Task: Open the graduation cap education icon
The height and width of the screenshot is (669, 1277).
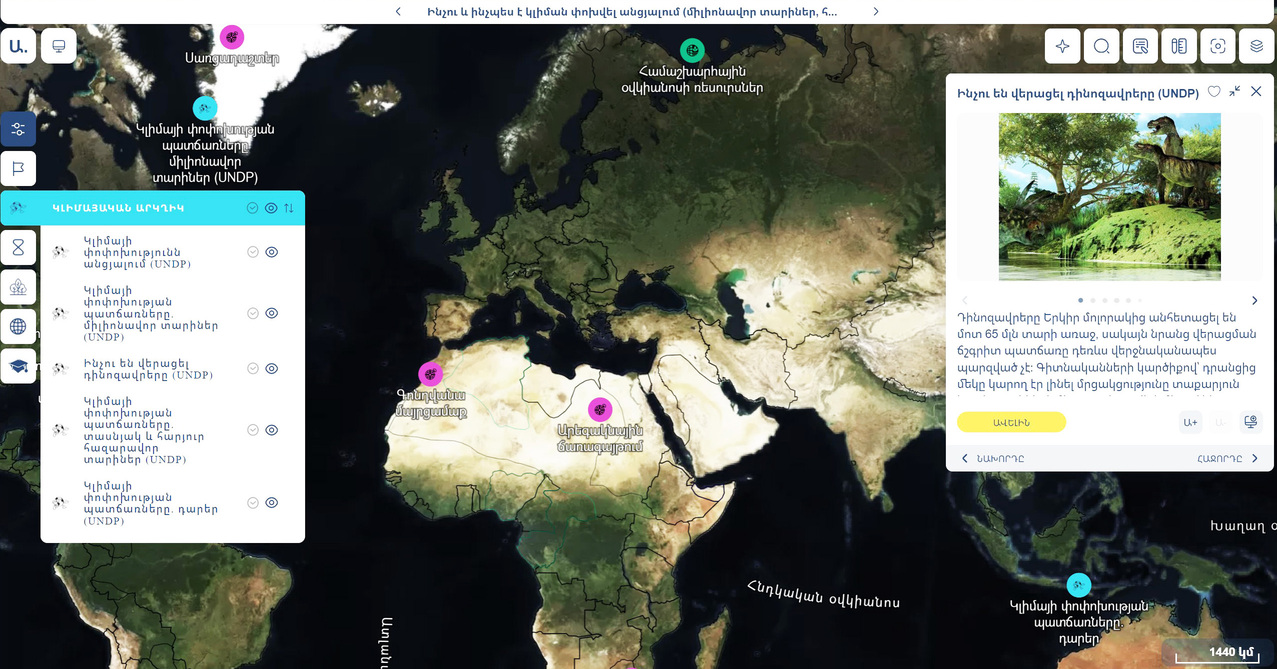Action: tap(18, 366)
